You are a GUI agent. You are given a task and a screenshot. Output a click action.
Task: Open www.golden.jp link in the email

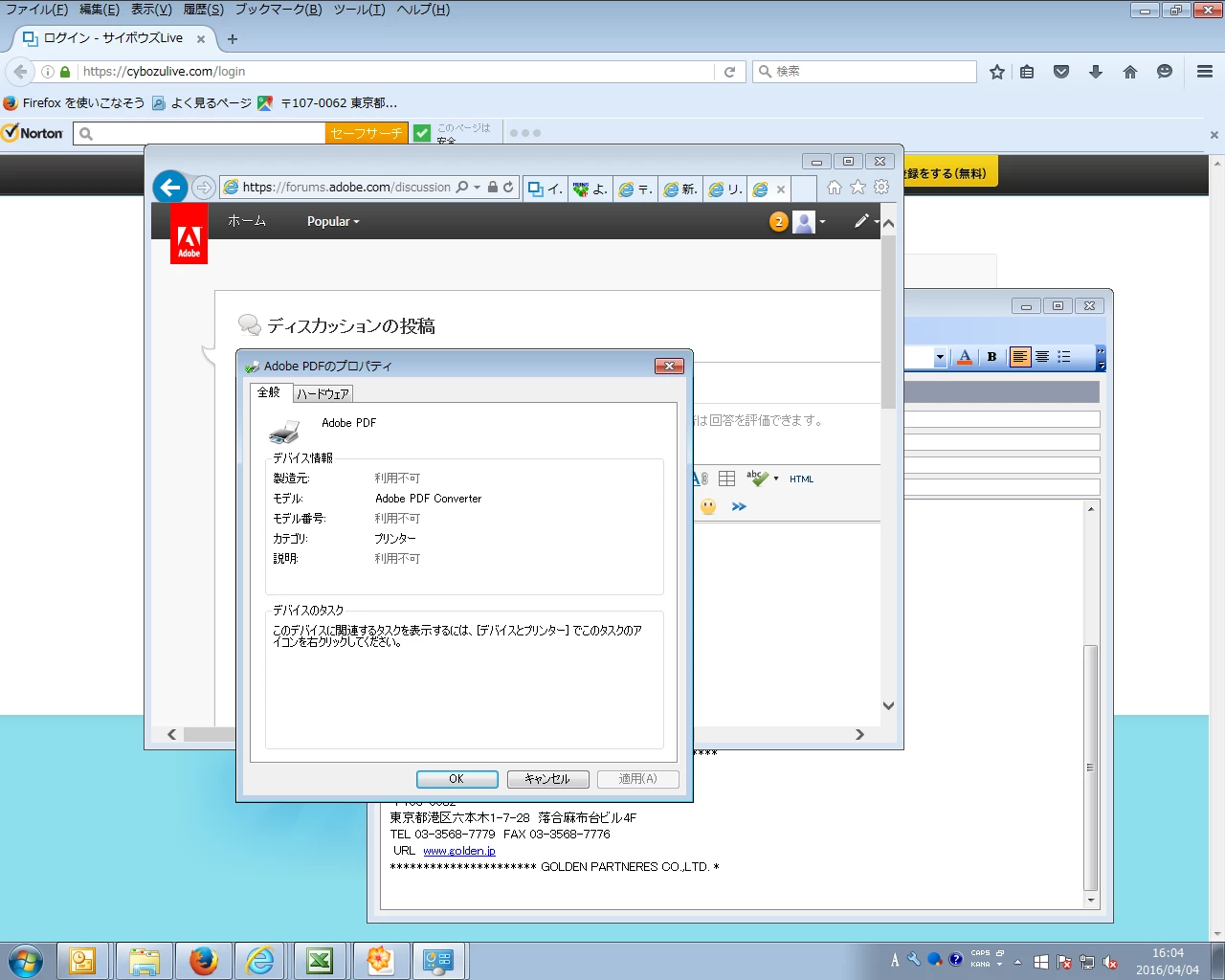coord(459,851)
